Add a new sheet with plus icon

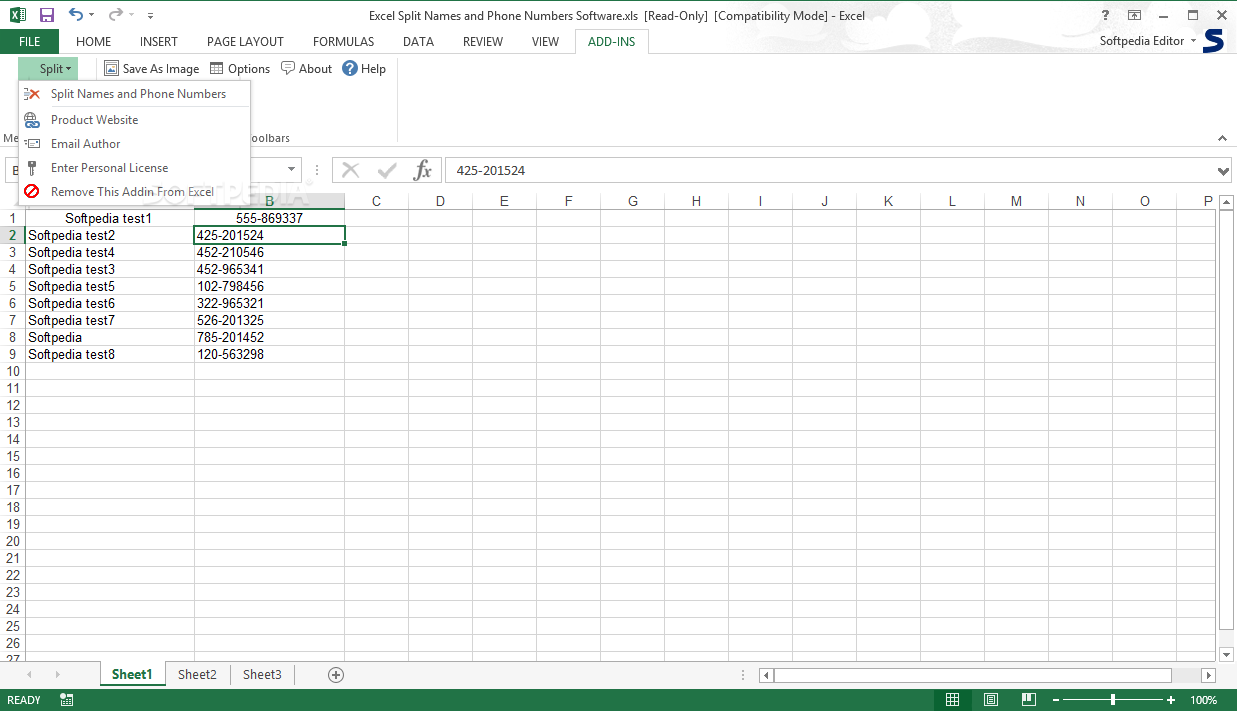pyautogui.click(x=336, y=675)
